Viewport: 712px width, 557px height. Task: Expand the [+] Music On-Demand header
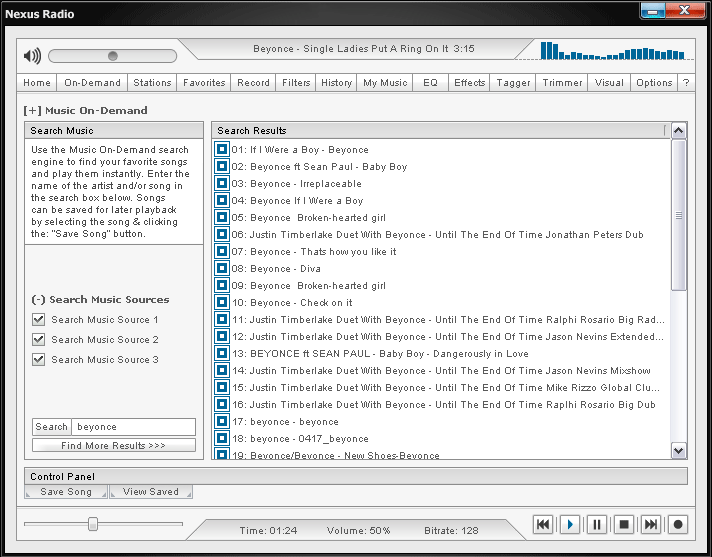pyautogui.click(x=32, y=110)
